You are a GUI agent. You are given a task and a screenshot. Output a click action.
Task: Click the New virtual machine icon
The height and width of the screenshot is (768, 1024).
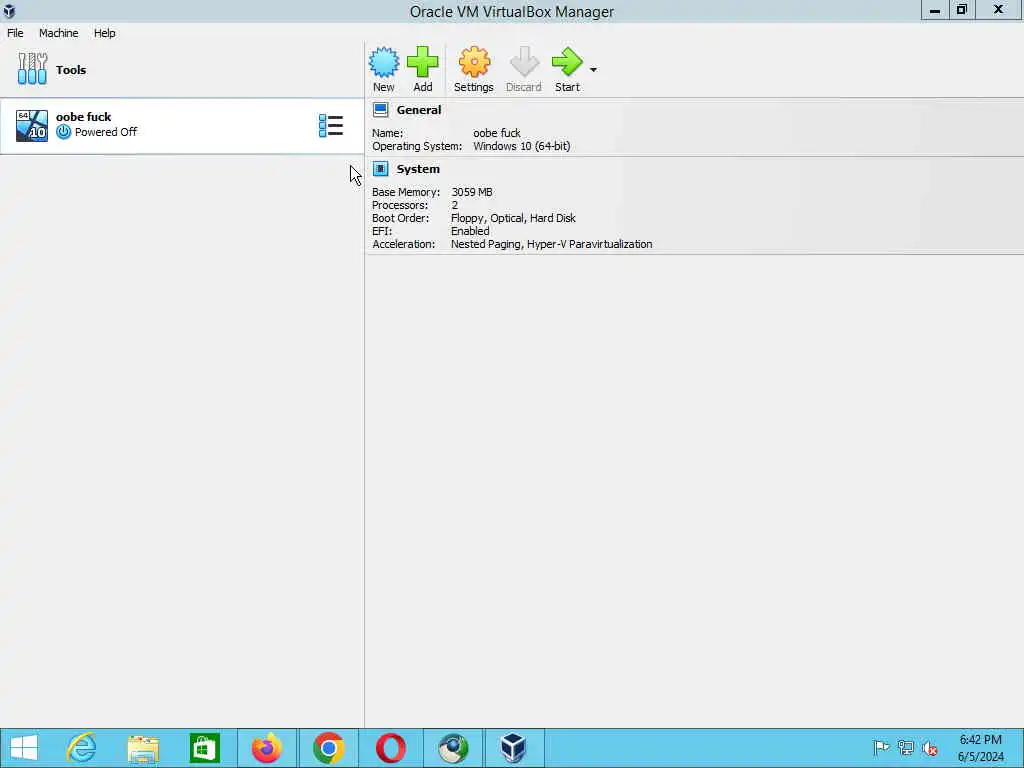[383, 63]
